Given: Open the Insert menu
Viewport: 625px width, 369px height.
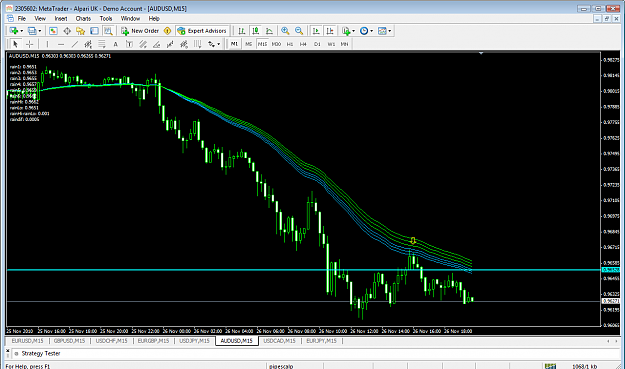Looking at the screenshot, I should (x=61, y=18).
